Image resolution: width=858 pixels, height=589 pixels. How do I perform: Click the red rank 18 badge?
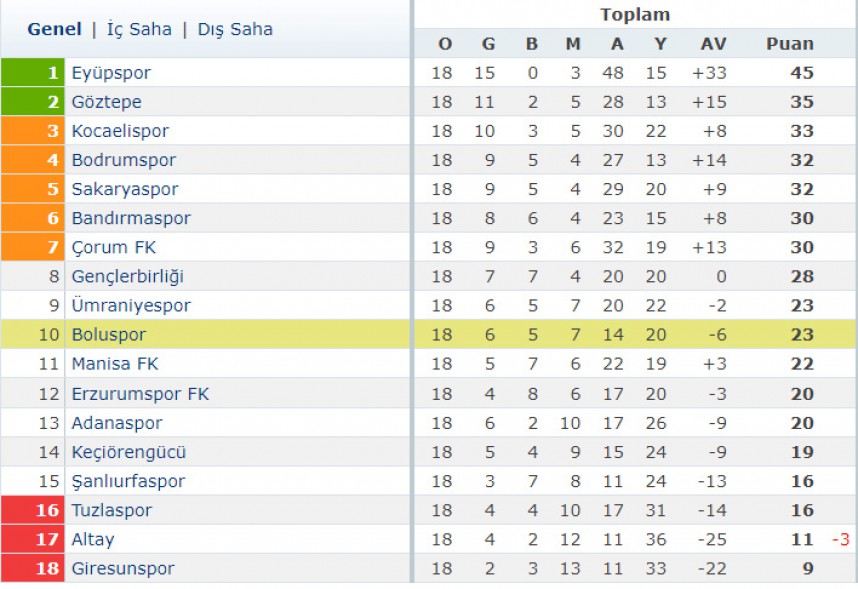33,568
